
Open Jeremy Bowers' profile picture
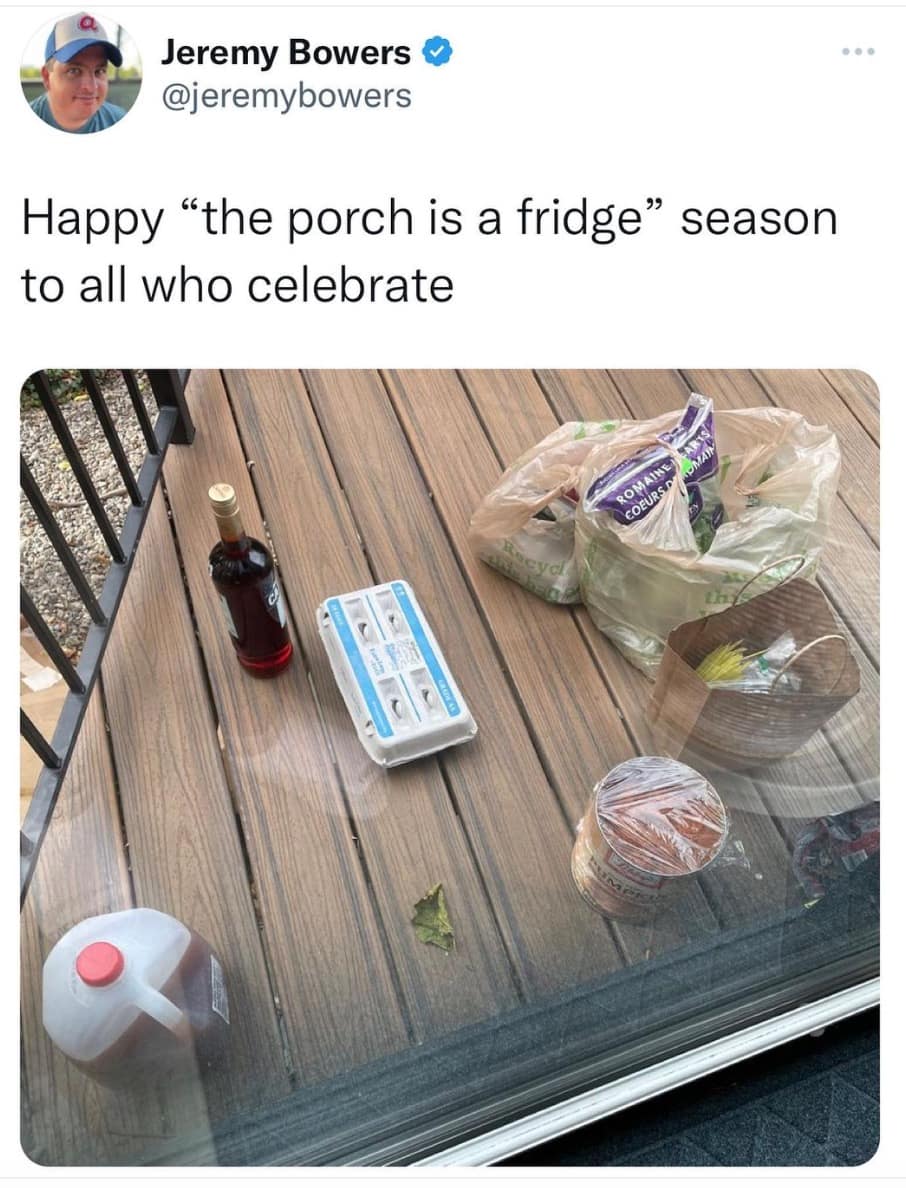[81, 73]
